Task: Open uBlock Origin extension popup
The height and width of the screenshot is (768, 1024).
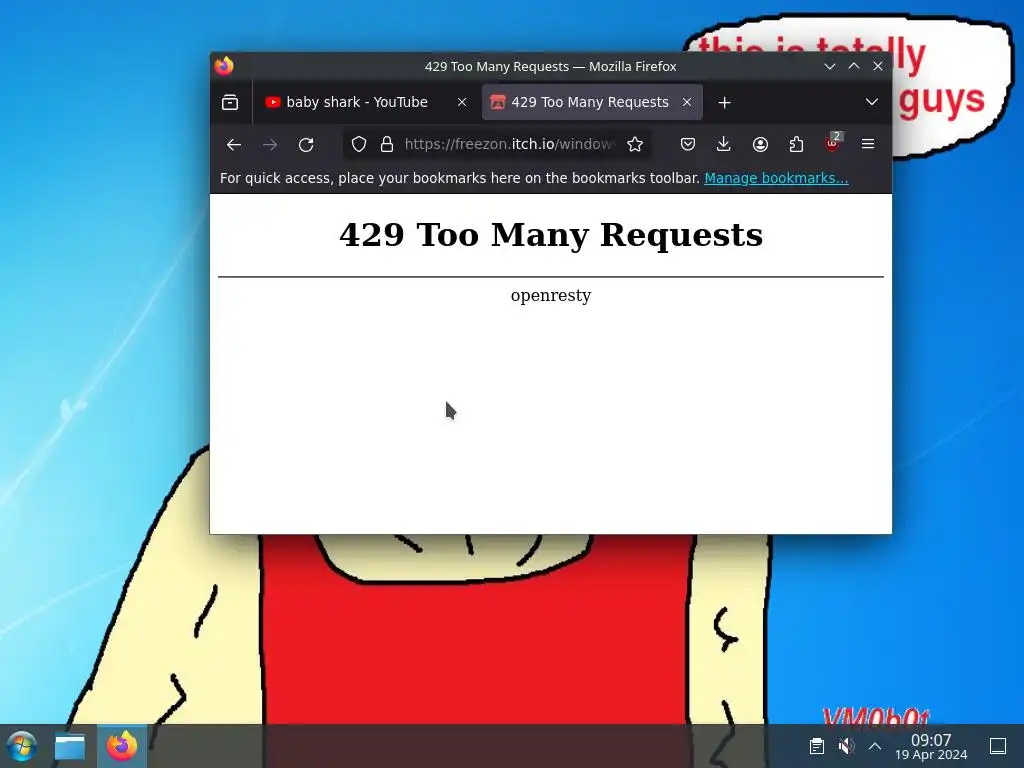Action: click(x=833, y=144)
